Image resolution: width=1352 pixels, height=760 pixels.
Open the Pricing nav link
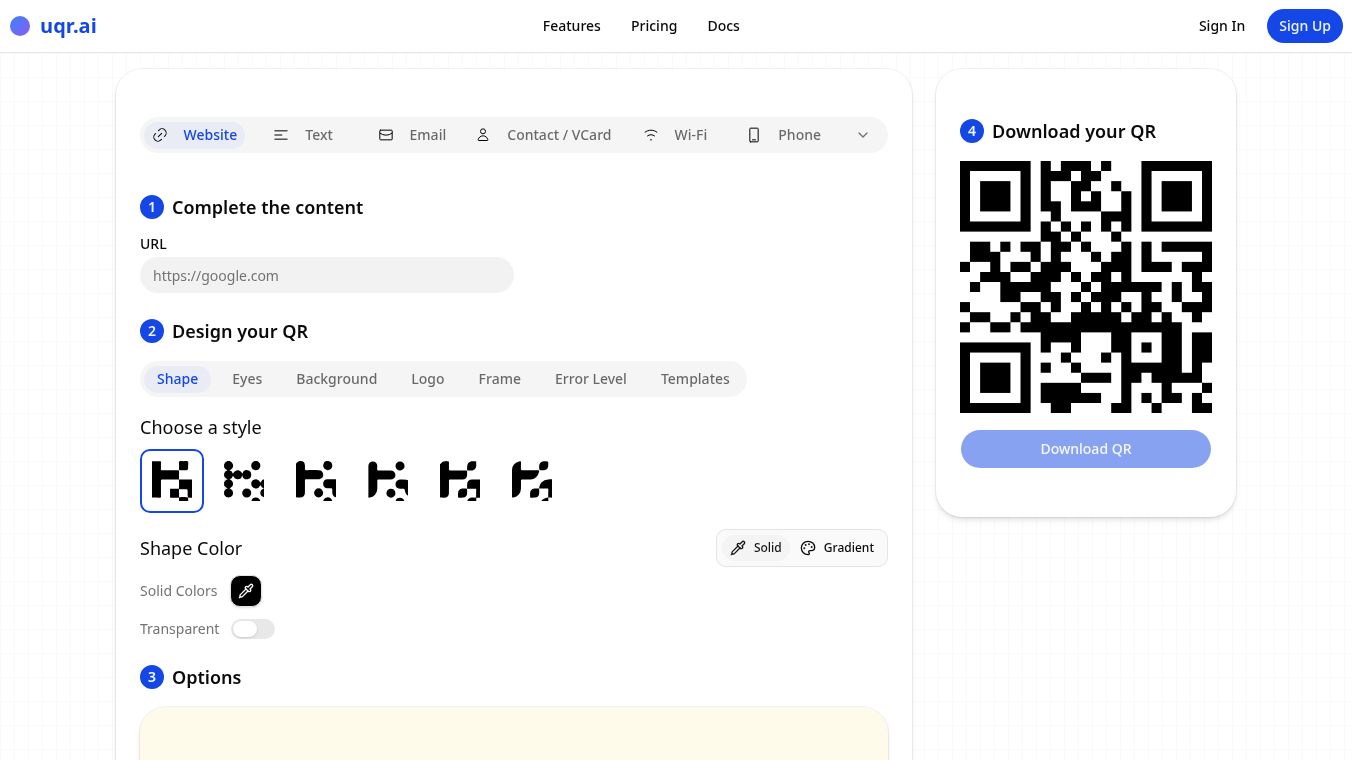point(654,26)
